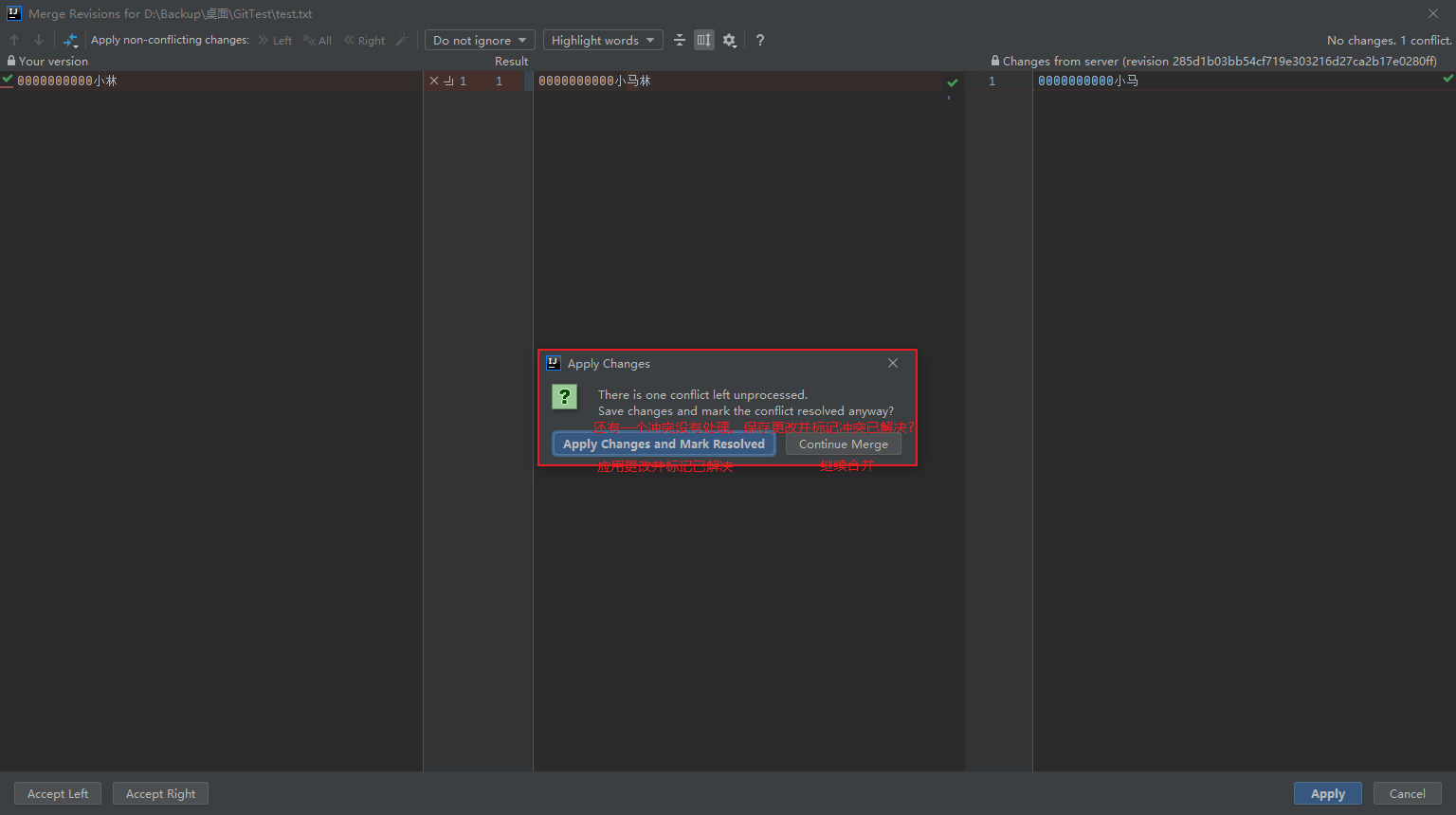Click server pane line 0000000000小马

1088,81
